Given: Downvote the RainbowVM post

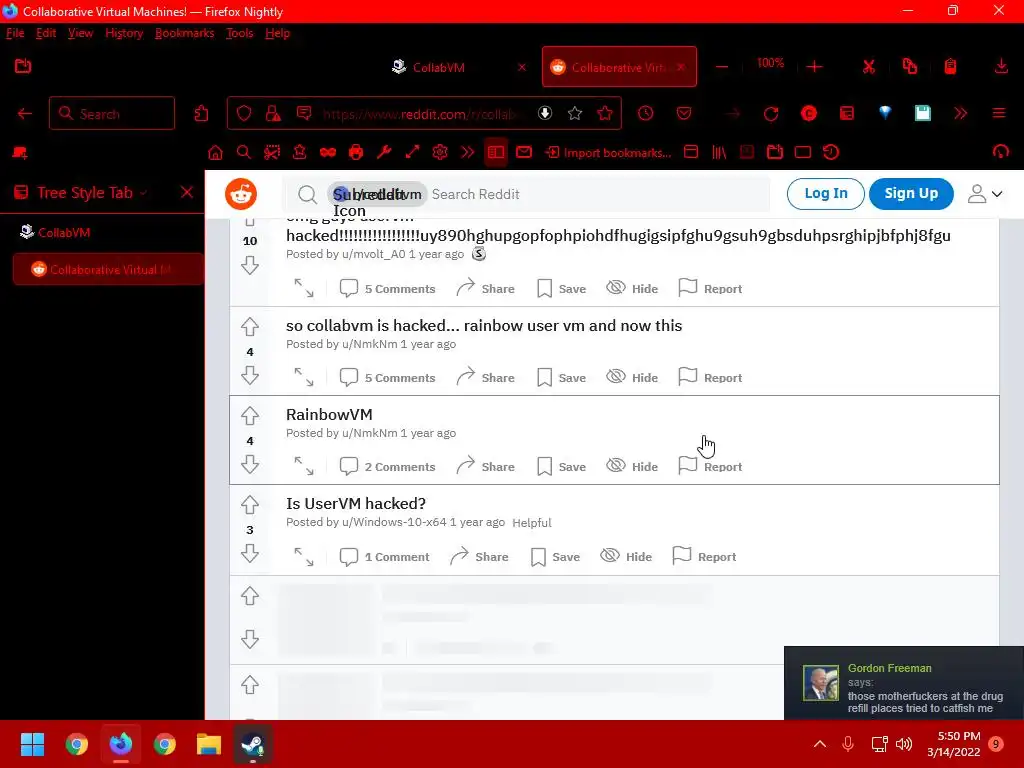Looking at the screenshot, I should (x=249, y=464).
